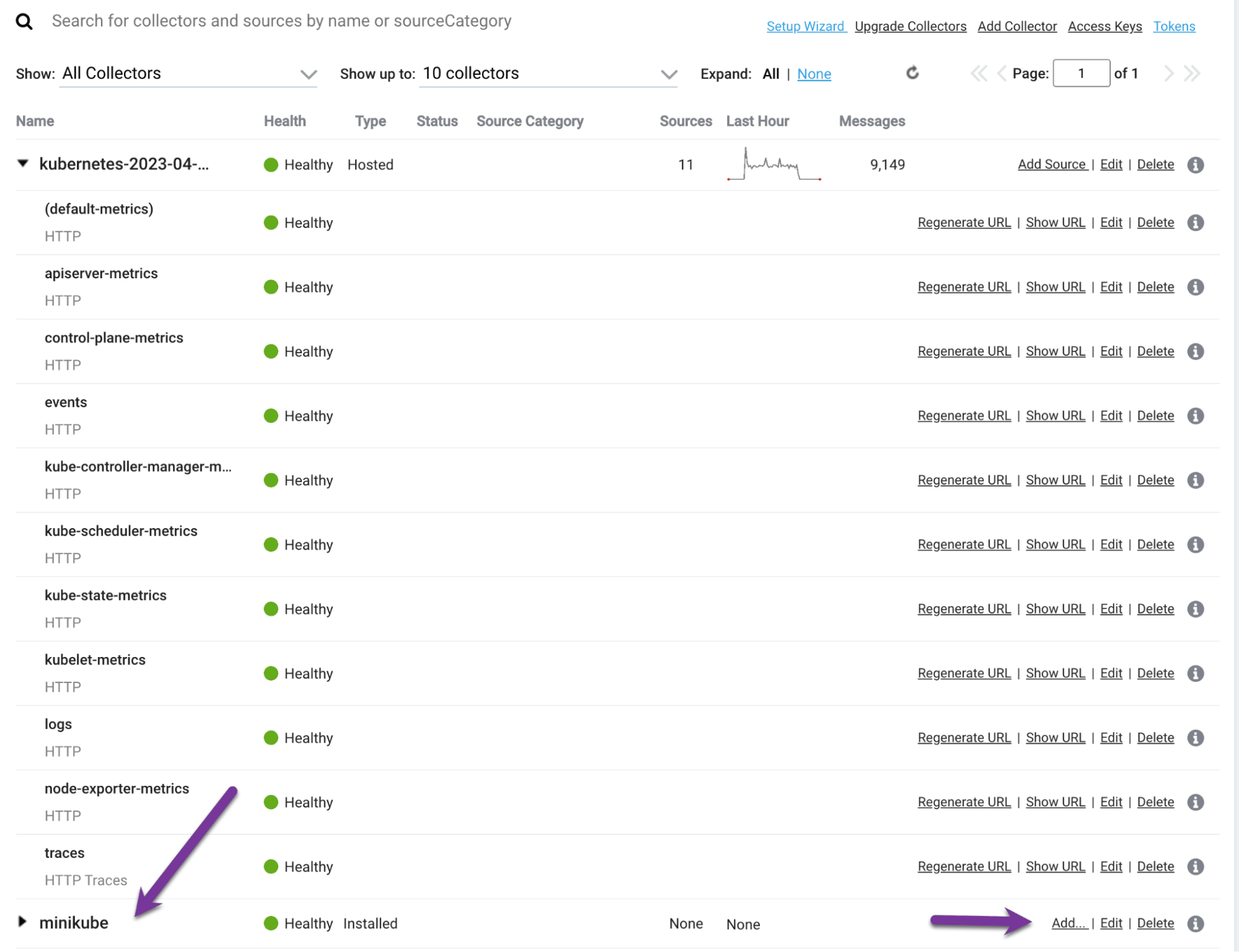
Task: Click Add Source for kubernetes collector
Action: tap(1052, 164)
